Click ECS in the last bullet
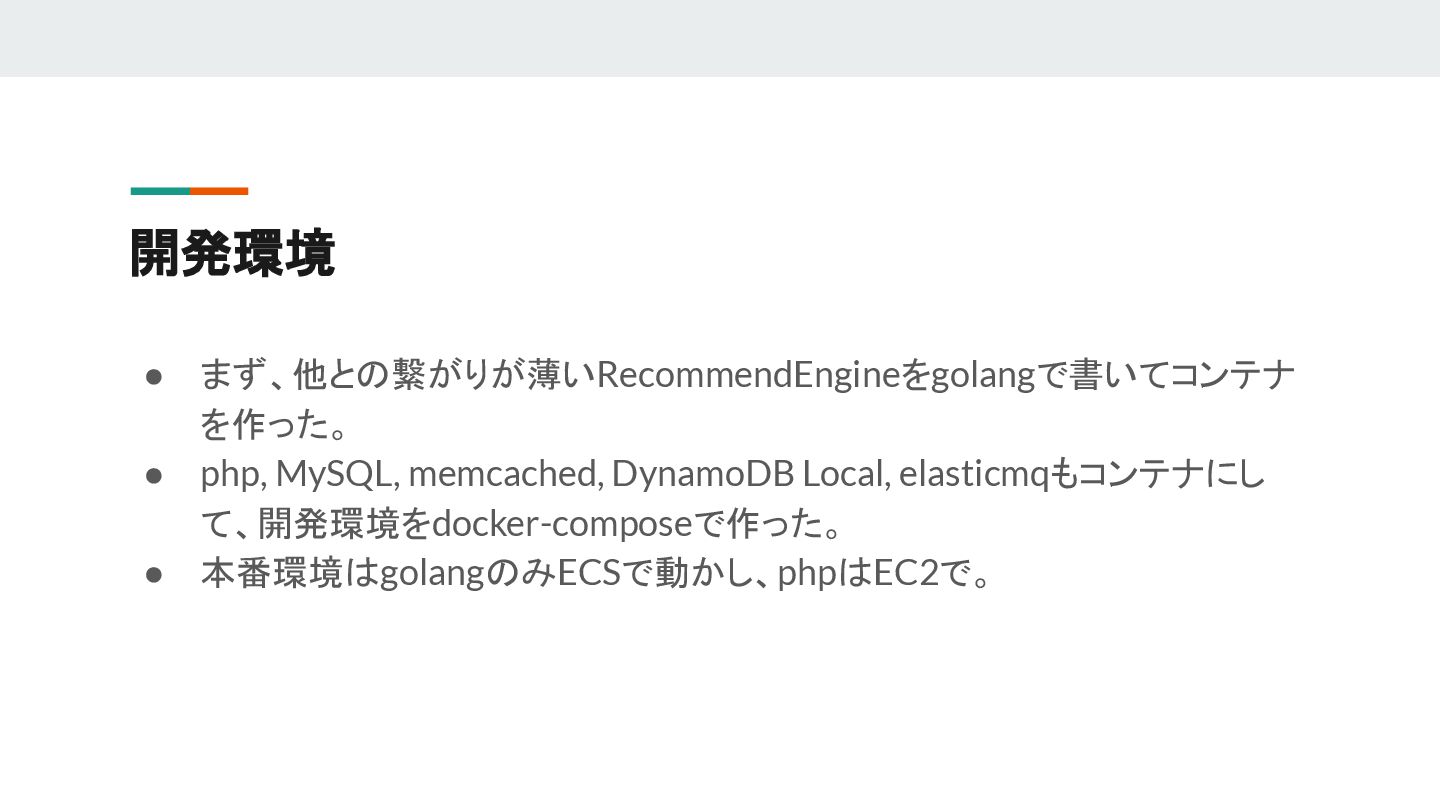The height and width of the screenshot is (810, 1440). (588, 574)
